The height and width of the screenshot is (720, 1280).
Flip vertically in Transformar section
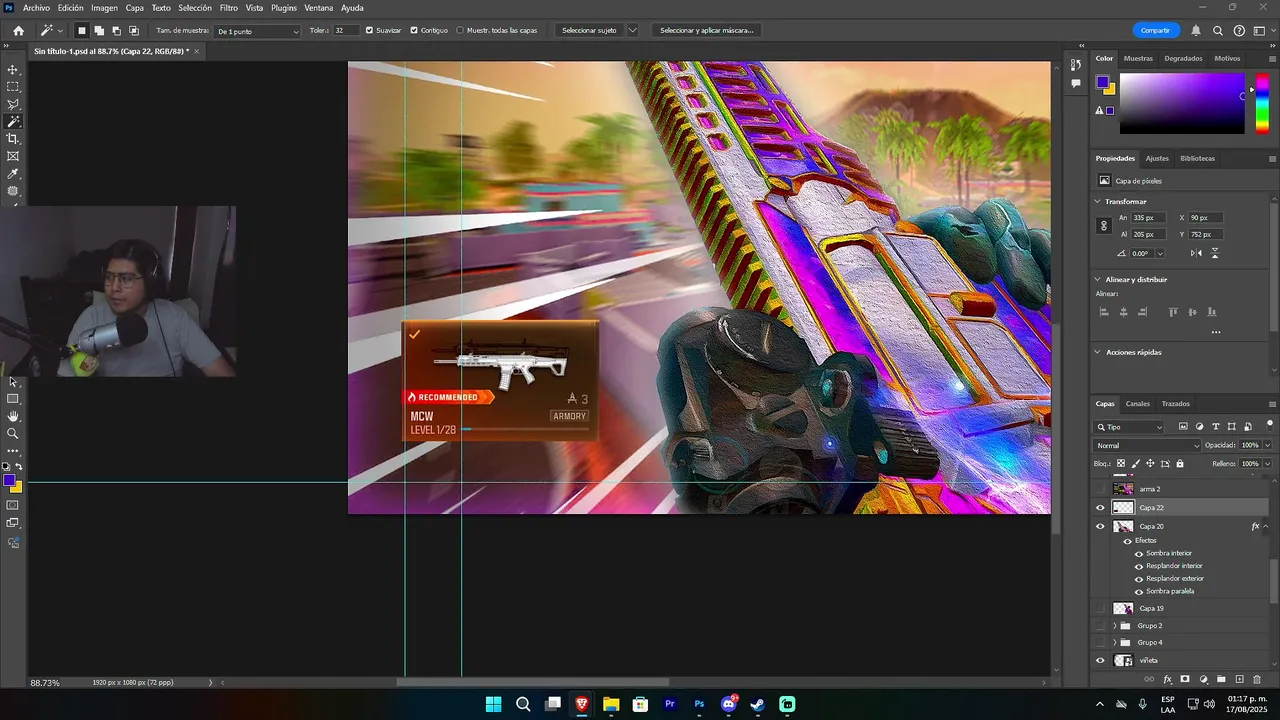(x=1215, y=253)
